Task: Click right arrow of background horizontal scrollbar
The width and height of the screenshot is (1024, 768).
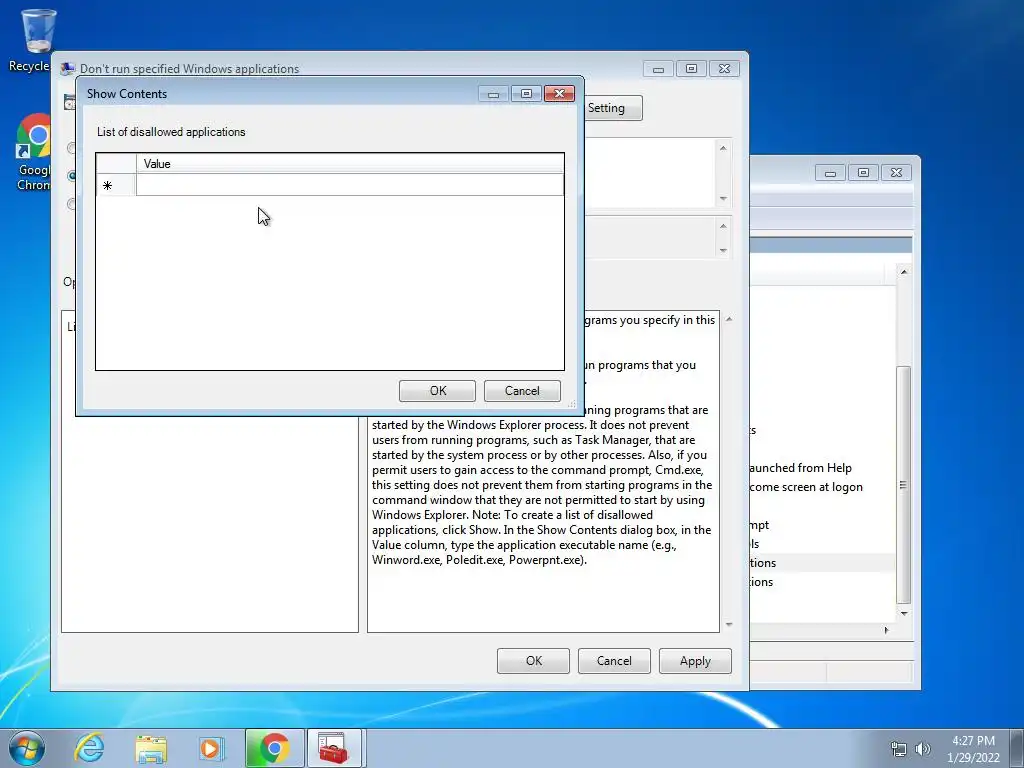Action: click(886, 630)
